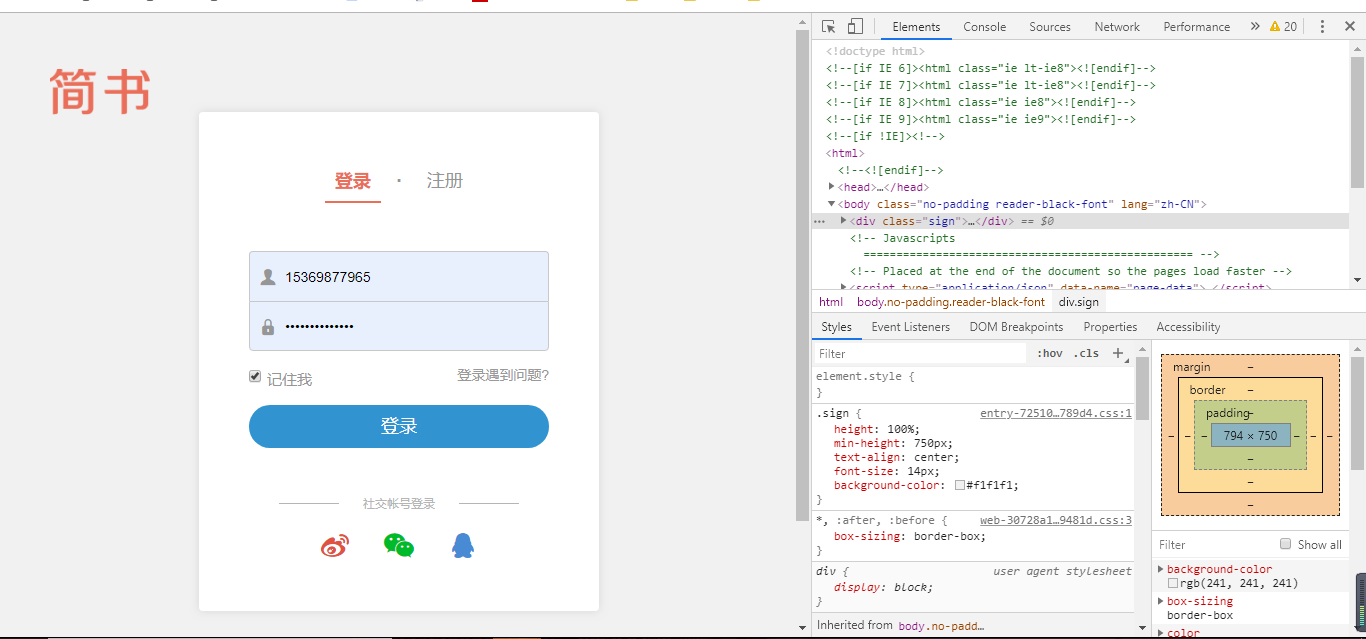1366x639 pixels.
Task: Click the 794 × 750 box model content
Action: click(x=1250, y=435)
